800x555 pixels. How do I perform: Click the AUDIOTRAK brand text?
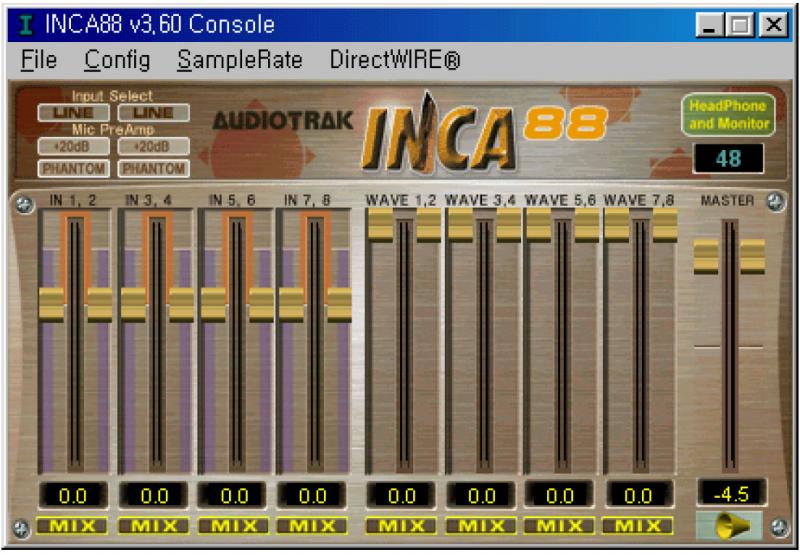[283, 121]
